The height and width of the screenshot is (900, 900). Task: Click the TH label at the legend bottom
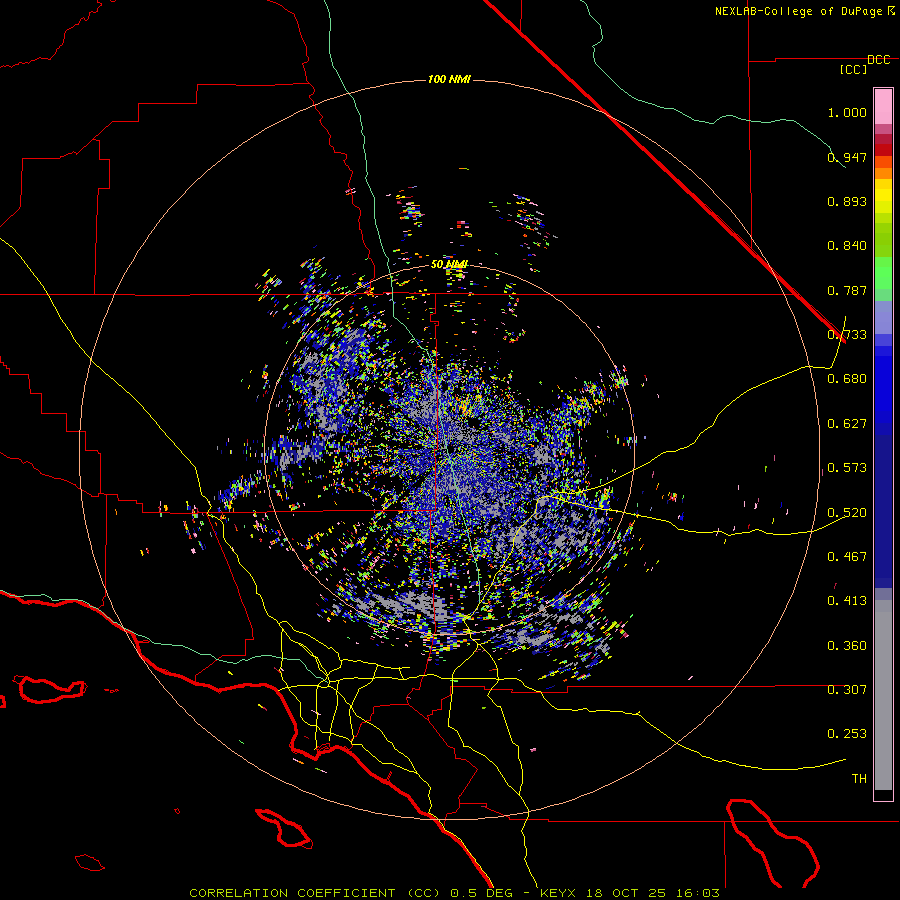coord(859,779)
